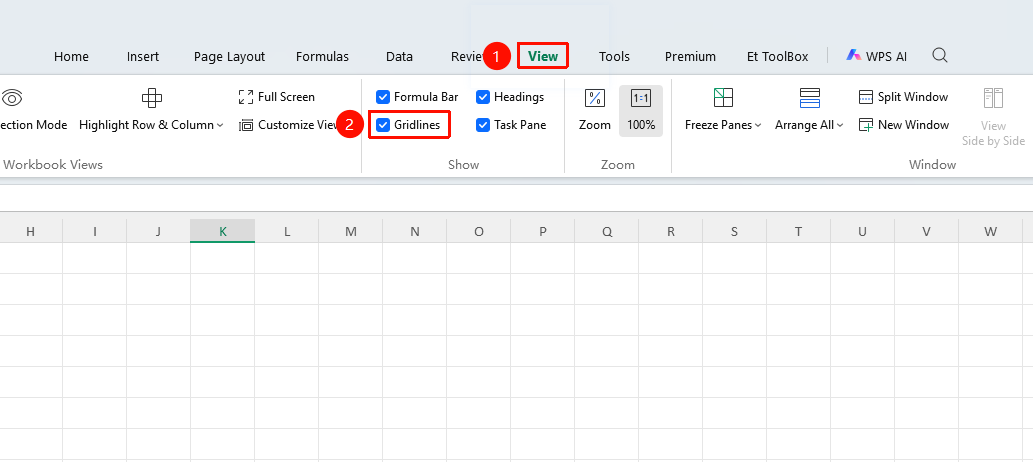
Task: Switch to the Premium tab
Action: pos(690,57)
